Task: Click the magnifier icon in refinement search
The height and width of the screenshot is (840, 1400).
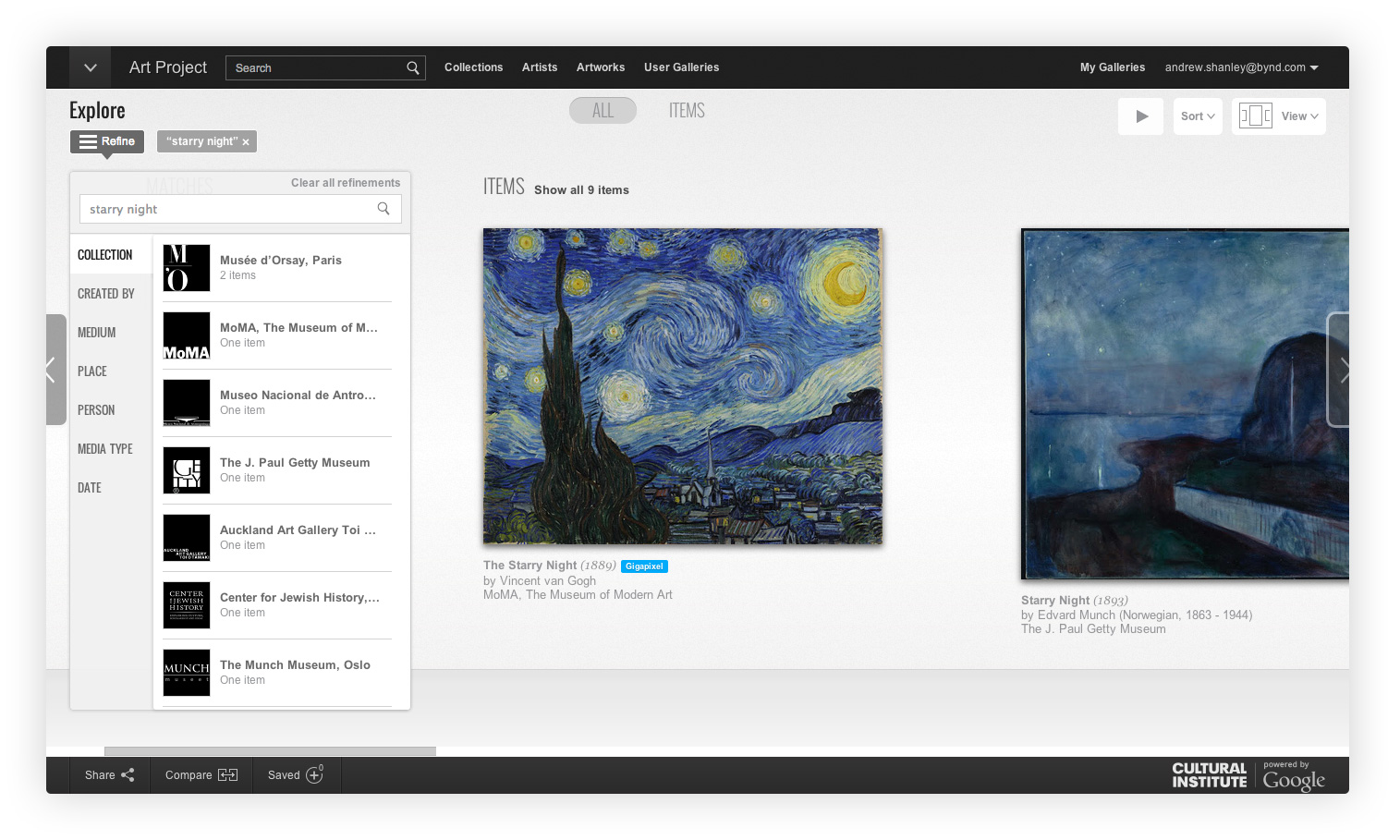Action: [383, 209]
